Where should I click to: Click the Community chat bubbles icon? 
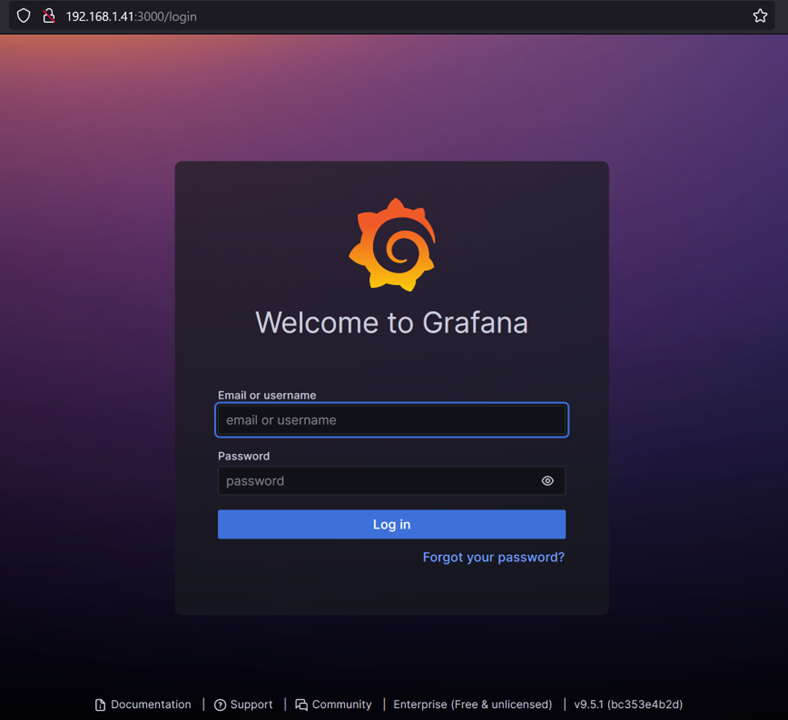pyautogui.click(x=301, y=705)
